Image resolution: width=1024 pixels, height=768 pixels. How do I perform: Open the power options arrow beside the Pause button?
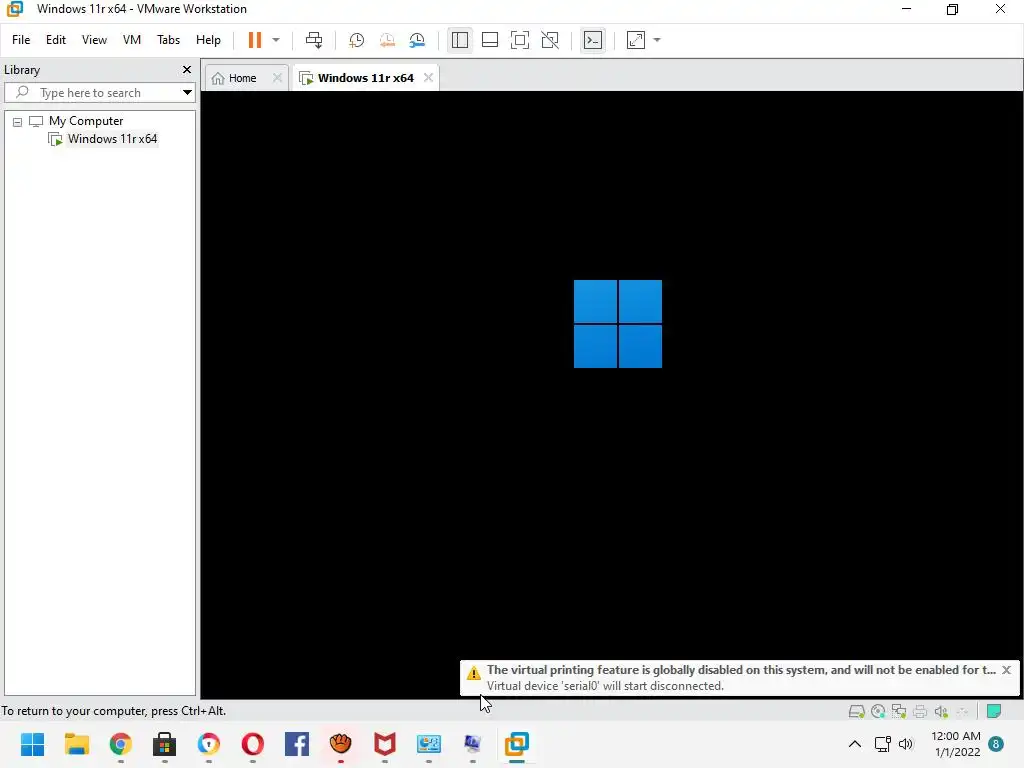click(276, 40)
